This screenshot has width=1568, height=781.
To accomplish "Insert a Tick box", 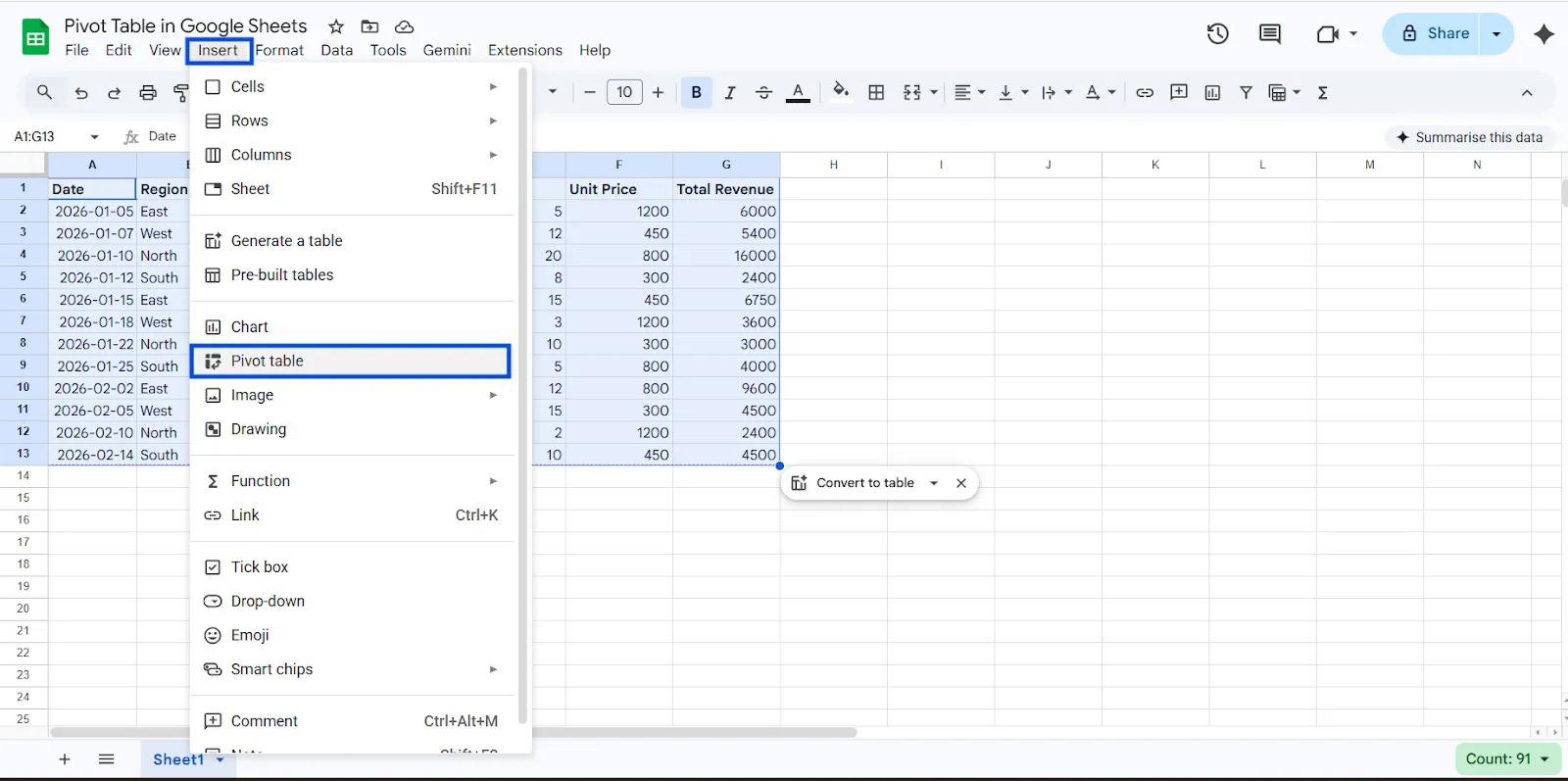I will 353,566.
